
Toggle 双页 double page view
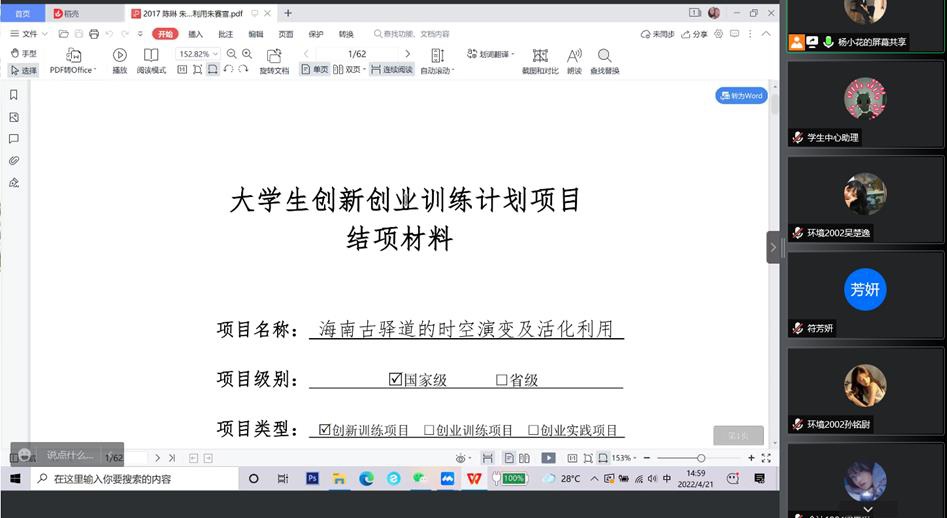tap(347, 69)
